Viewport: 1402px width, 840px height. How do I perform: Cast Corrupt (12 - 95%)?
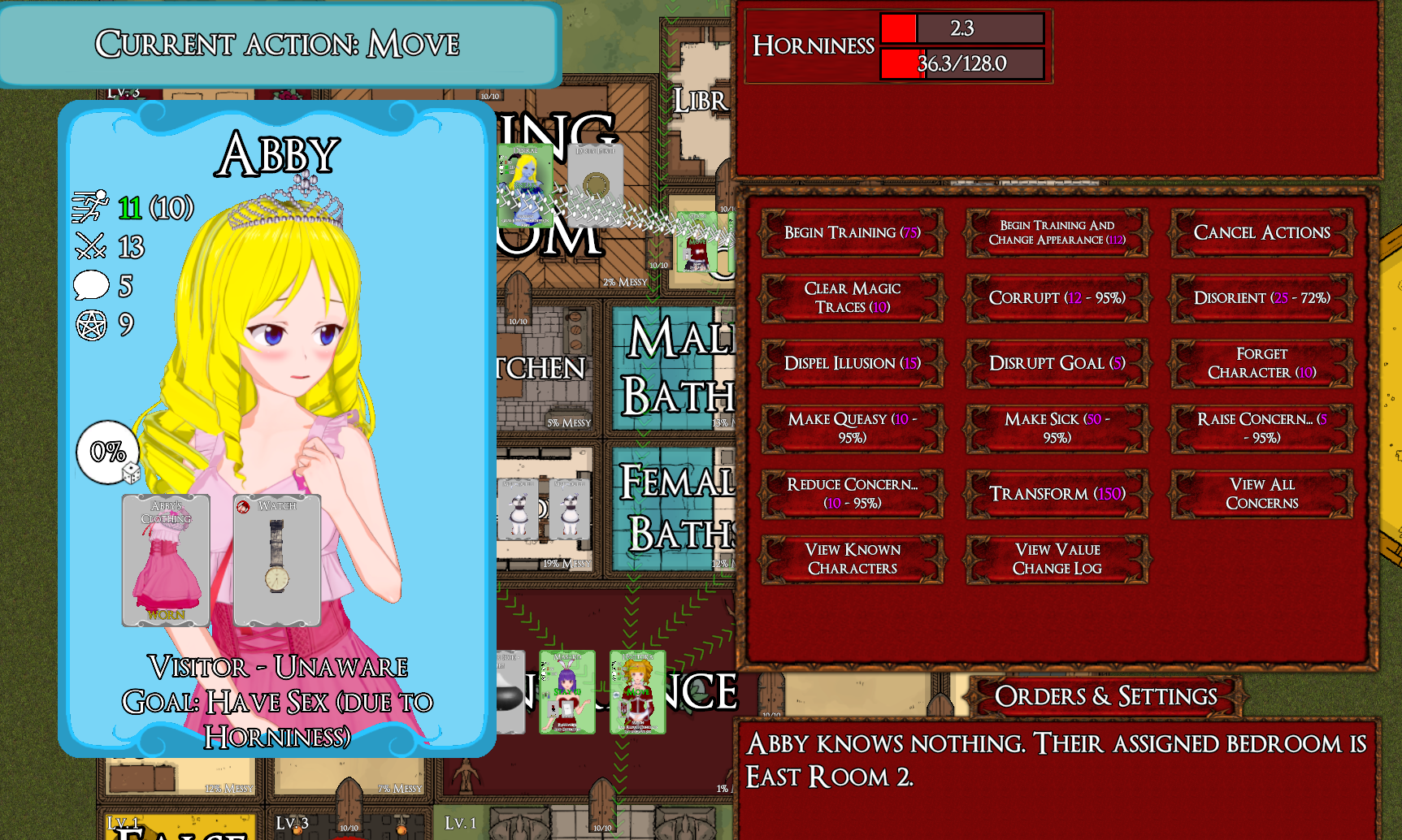point(1057,298)
